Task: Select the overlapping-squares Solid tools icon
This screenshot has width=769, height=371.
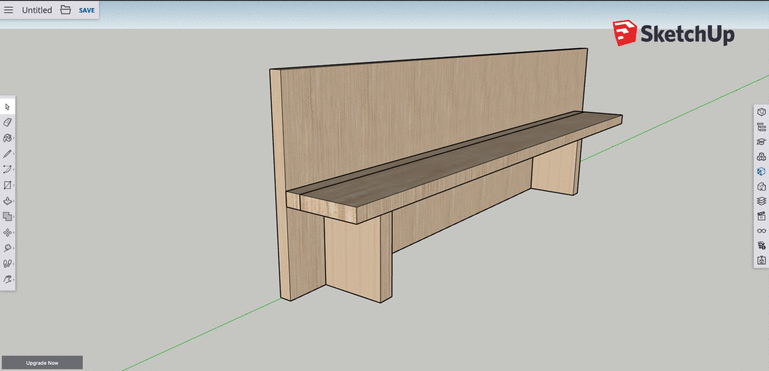Action: point(7,216)
